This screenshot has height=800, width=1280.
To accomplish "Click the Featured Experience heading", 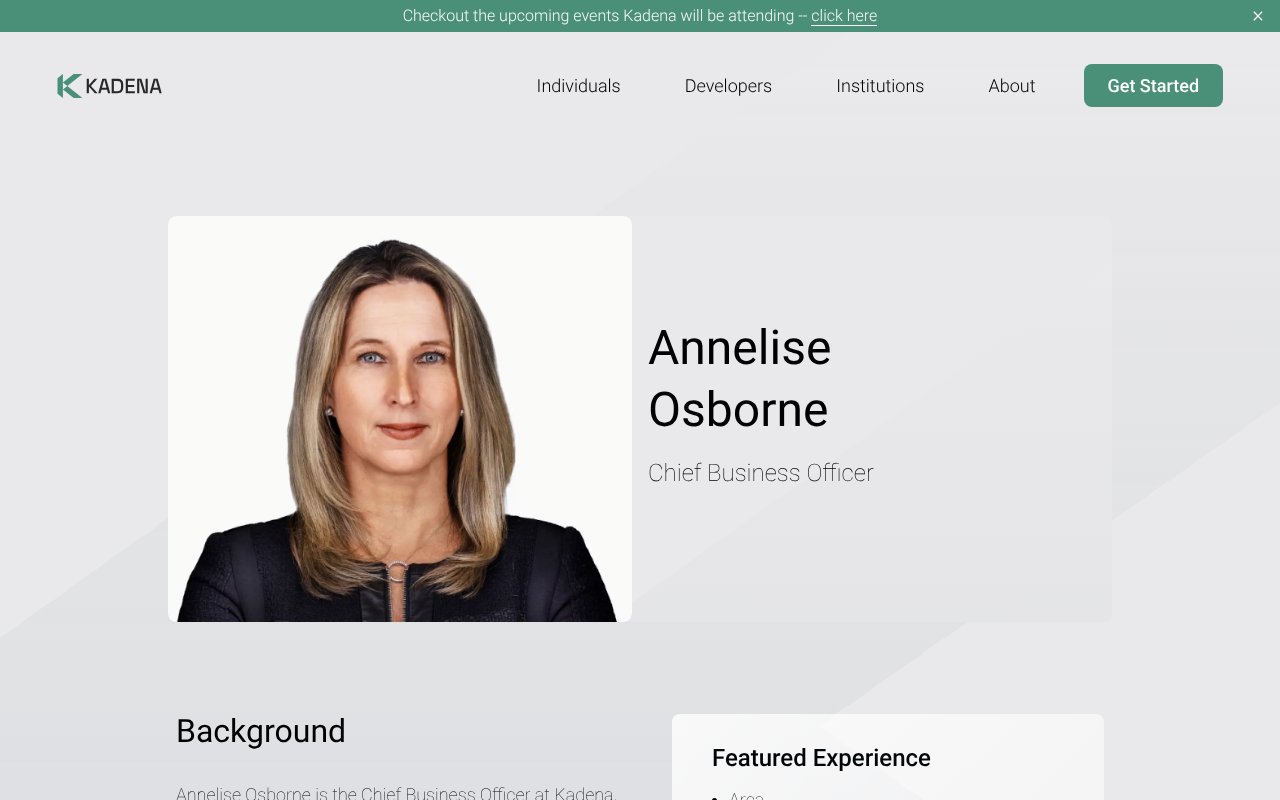I will 821,758.
